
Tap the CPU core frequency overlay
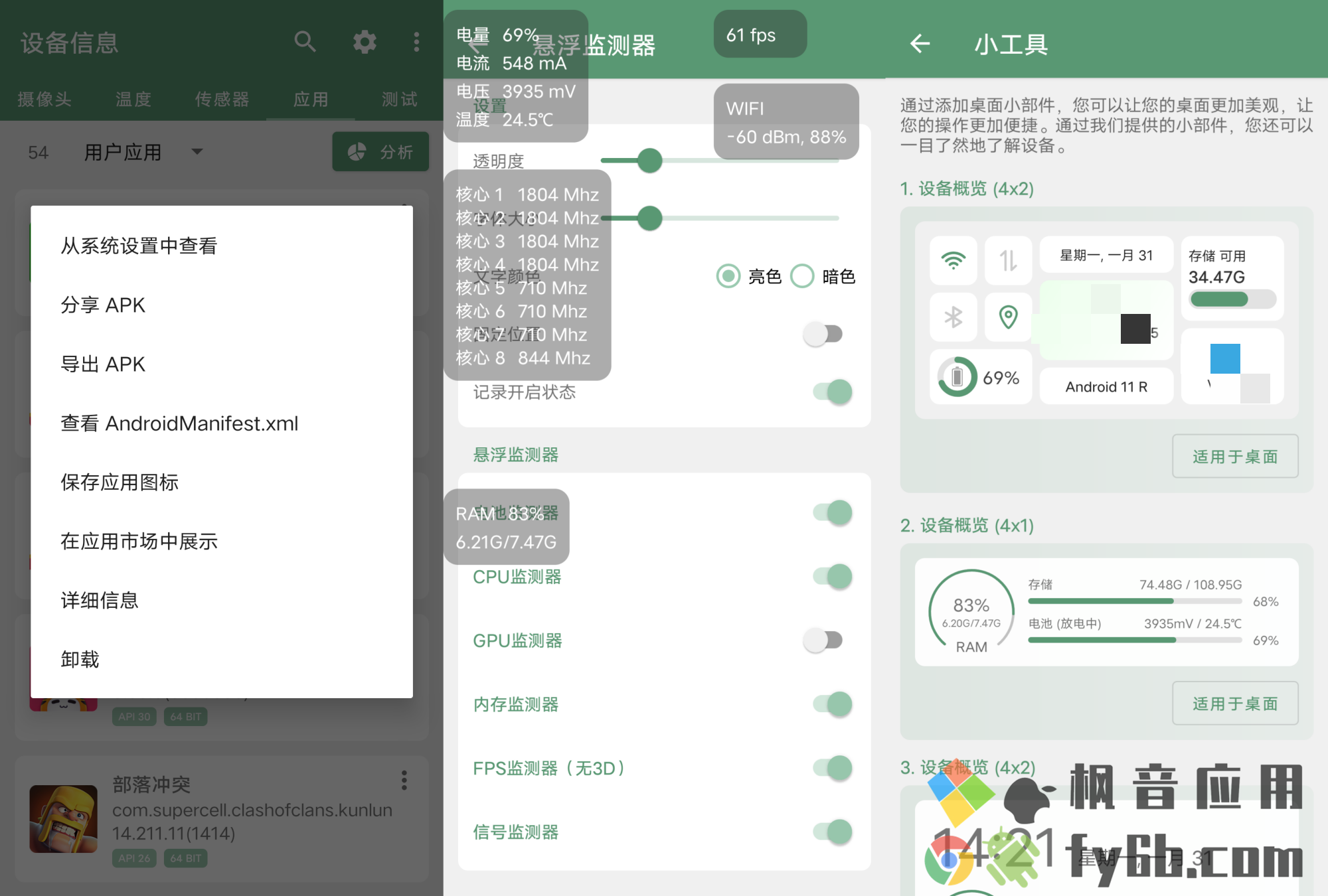[x=527, y=275]
